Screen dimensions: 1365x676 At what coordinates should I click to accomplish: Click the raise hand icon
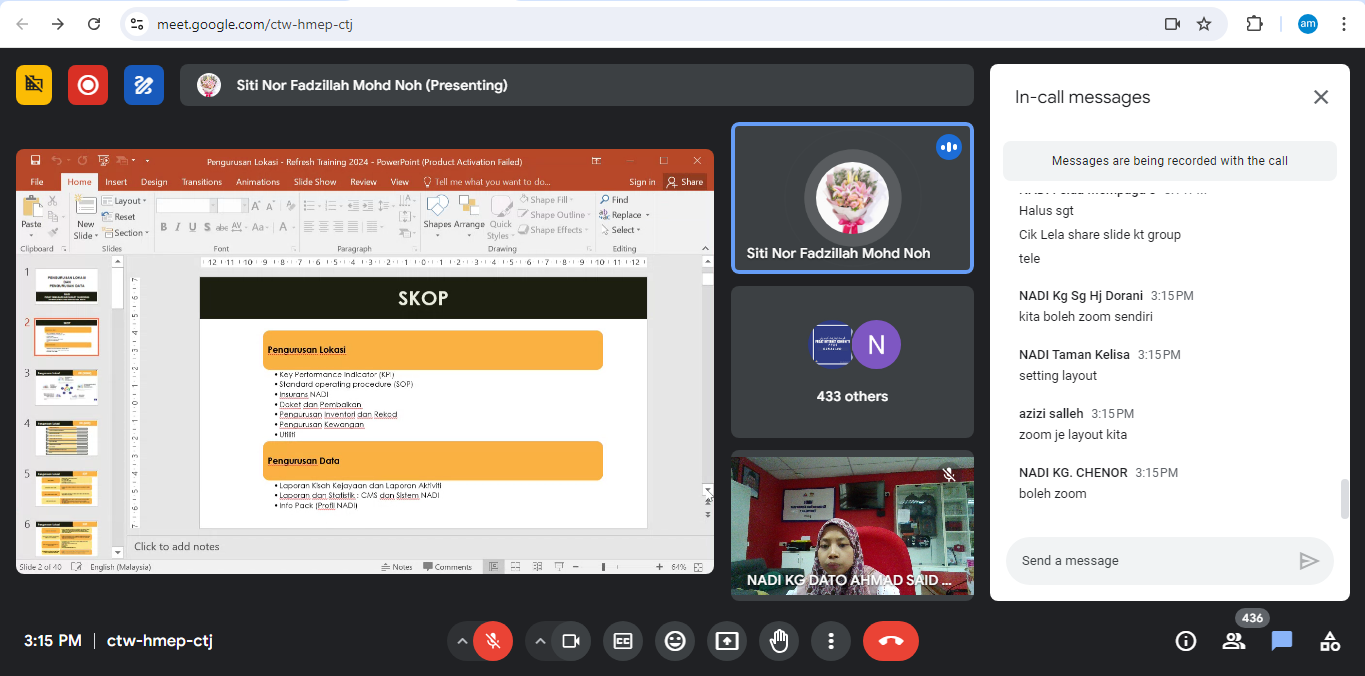779,641
